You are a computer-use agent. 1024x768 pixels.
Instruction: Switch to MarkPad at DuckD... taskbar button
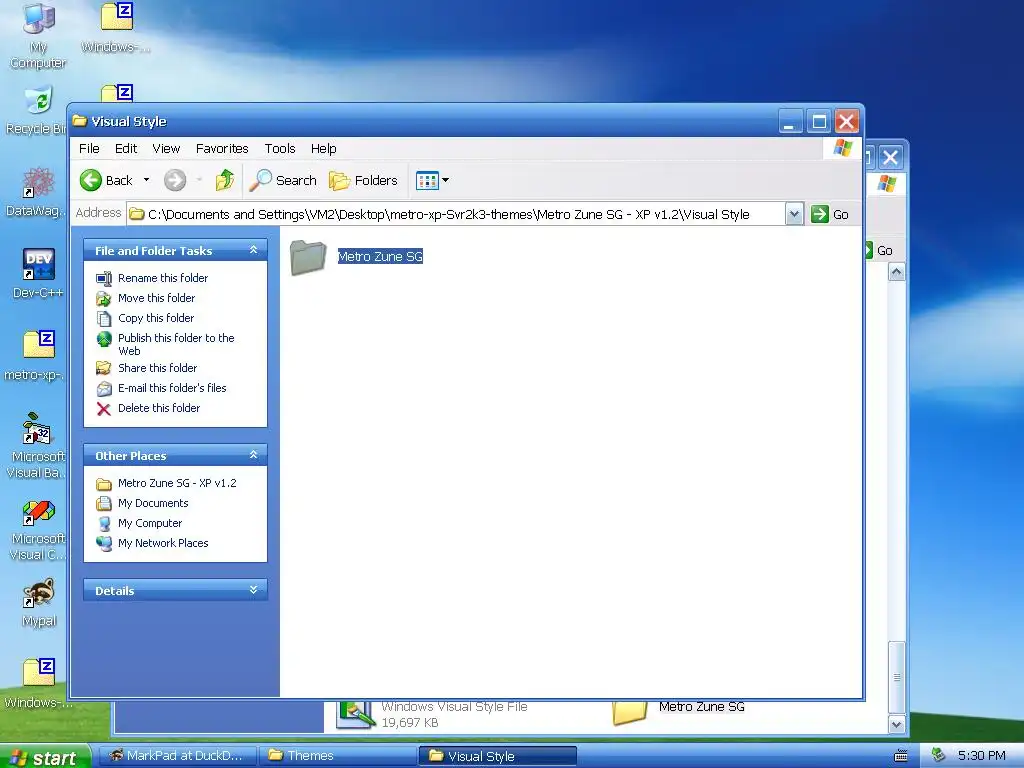[x=177, y=756]
